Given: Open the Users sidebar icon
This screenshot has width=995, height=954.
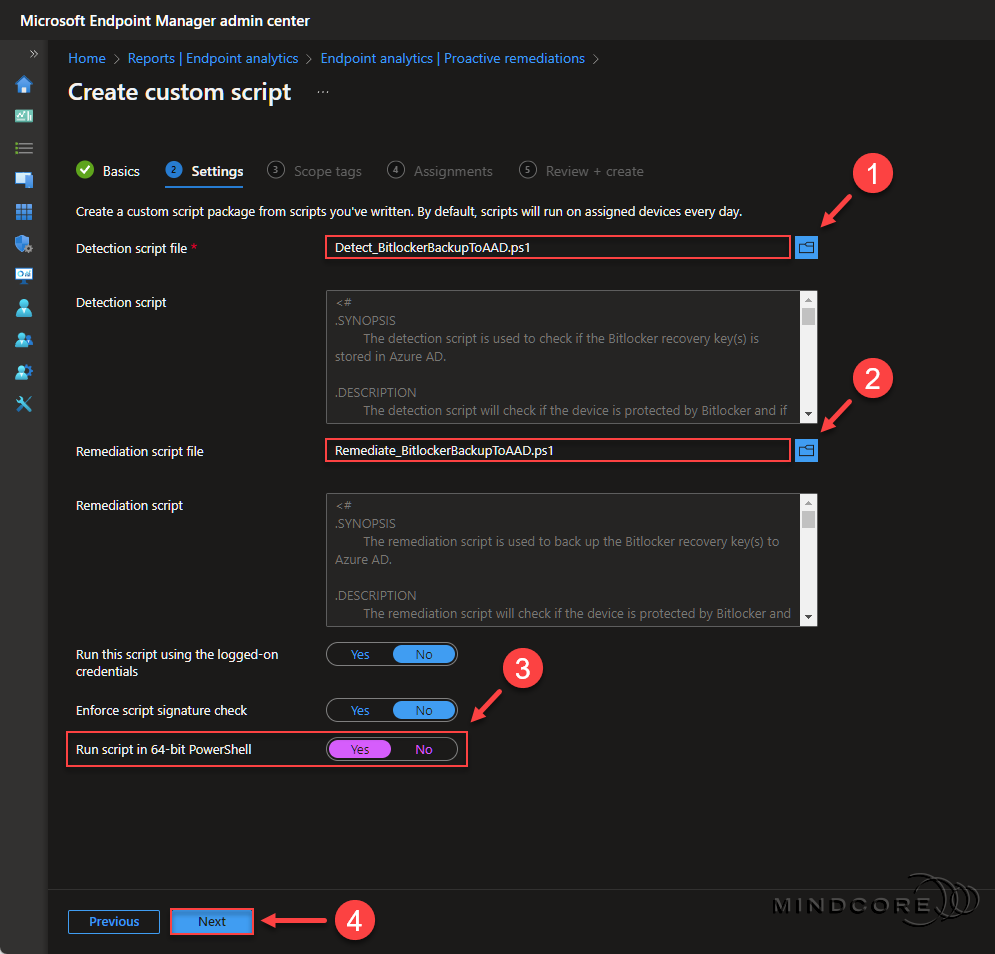Looking at the screenshot, I should click(x=23, y=307).
